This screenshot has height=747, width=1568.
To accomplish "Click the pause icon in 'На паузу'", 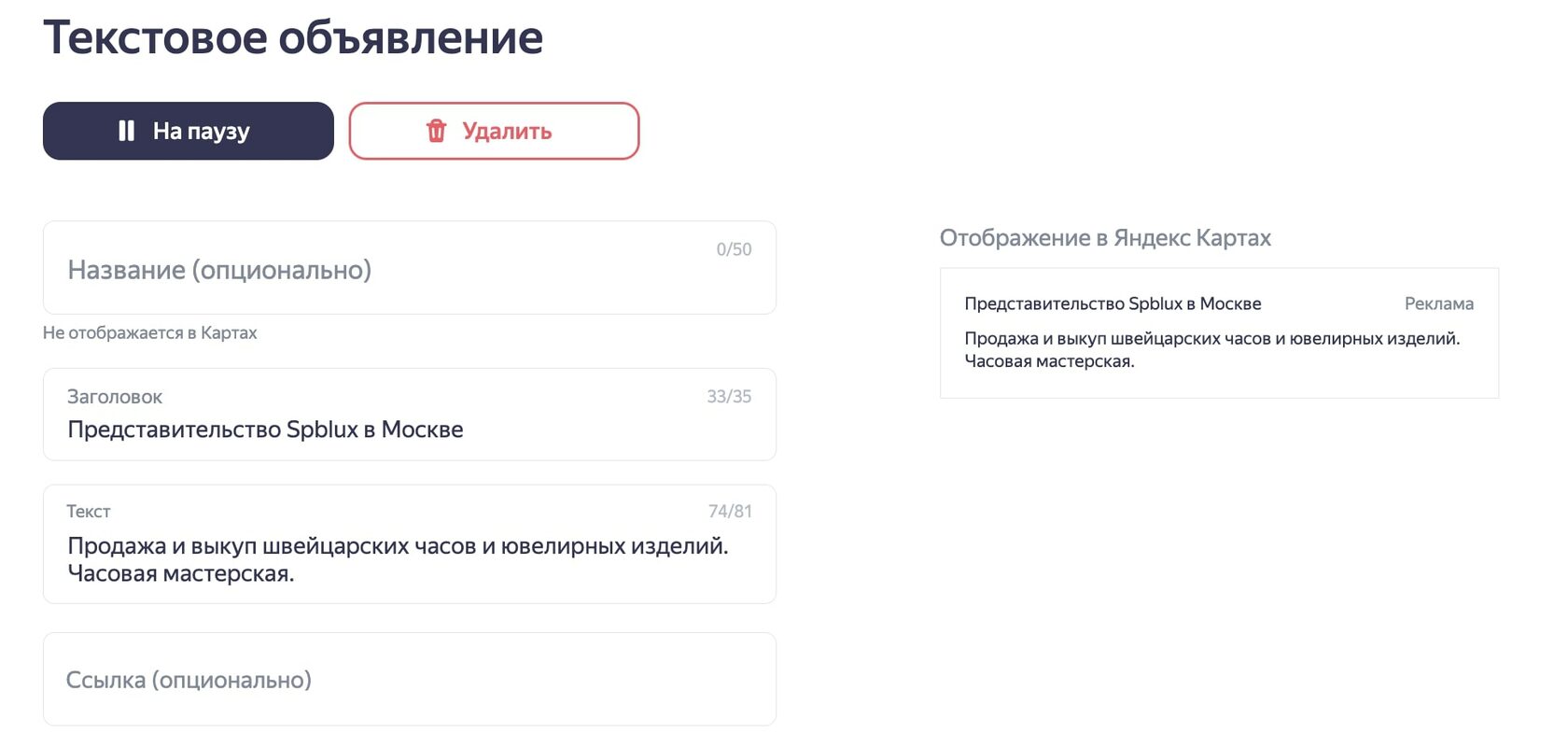I will pyautogui.click(x=127, y=131).
